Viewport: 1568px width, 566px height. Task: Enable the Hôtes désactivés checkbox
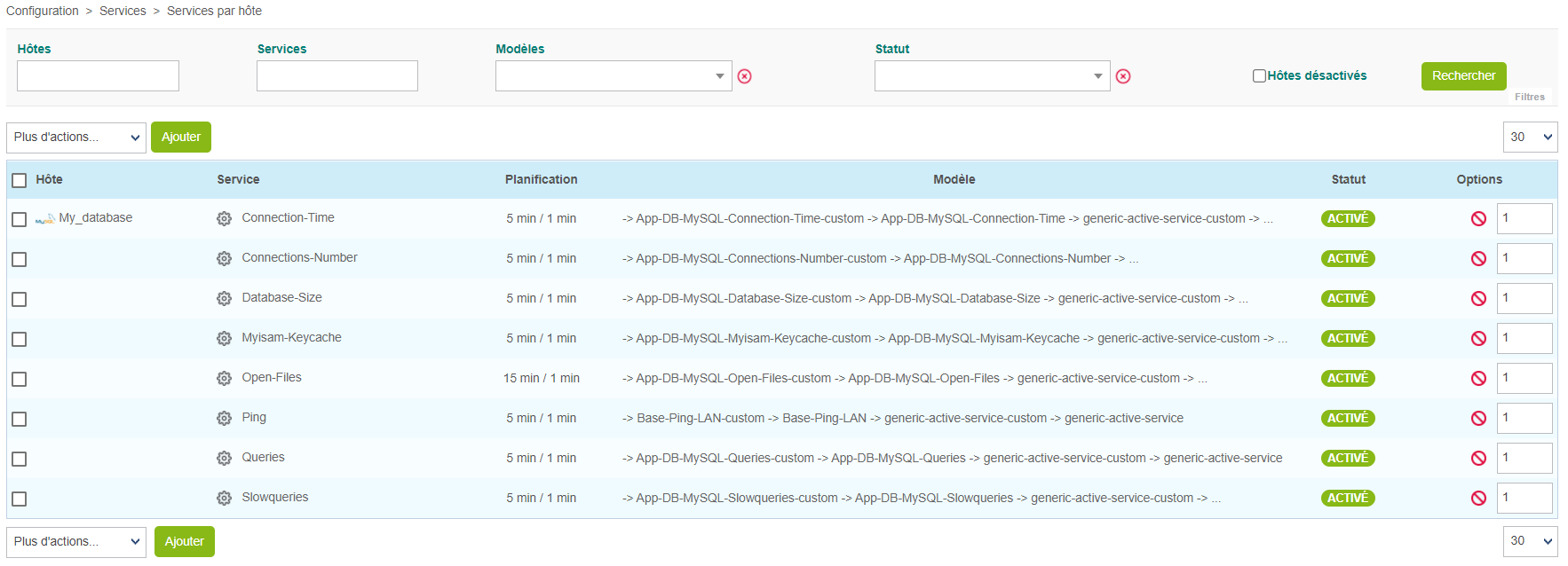coord(1259,76)
